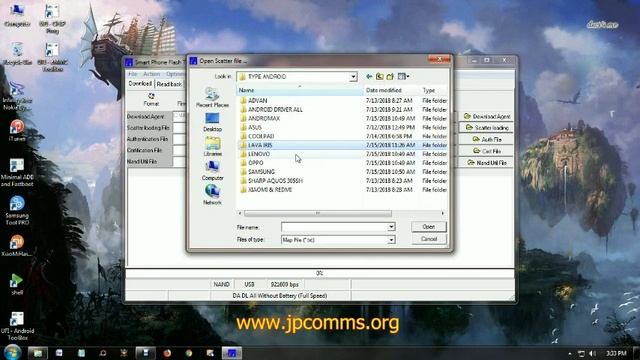
Task: Click the File name input field
Action: (x=334, y=227)
